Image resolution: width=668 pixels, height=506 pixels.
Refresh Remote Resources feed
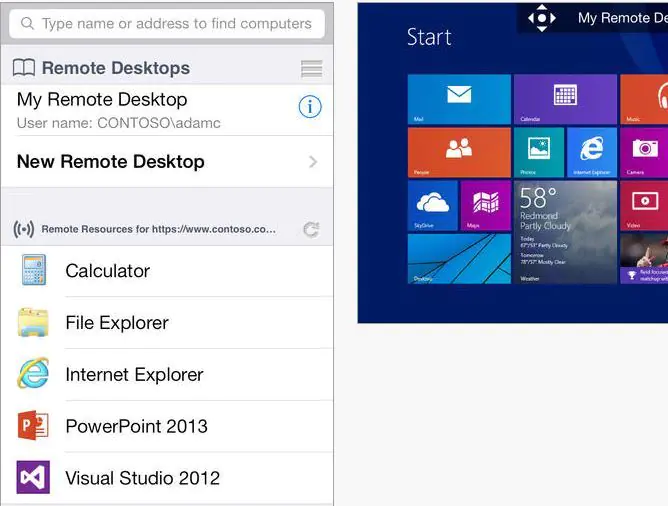tap(311, 230)
